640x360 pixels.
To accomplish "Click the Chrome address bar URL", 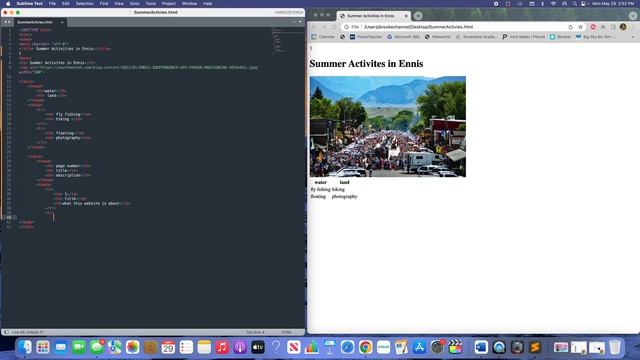I will click(418, 27).
